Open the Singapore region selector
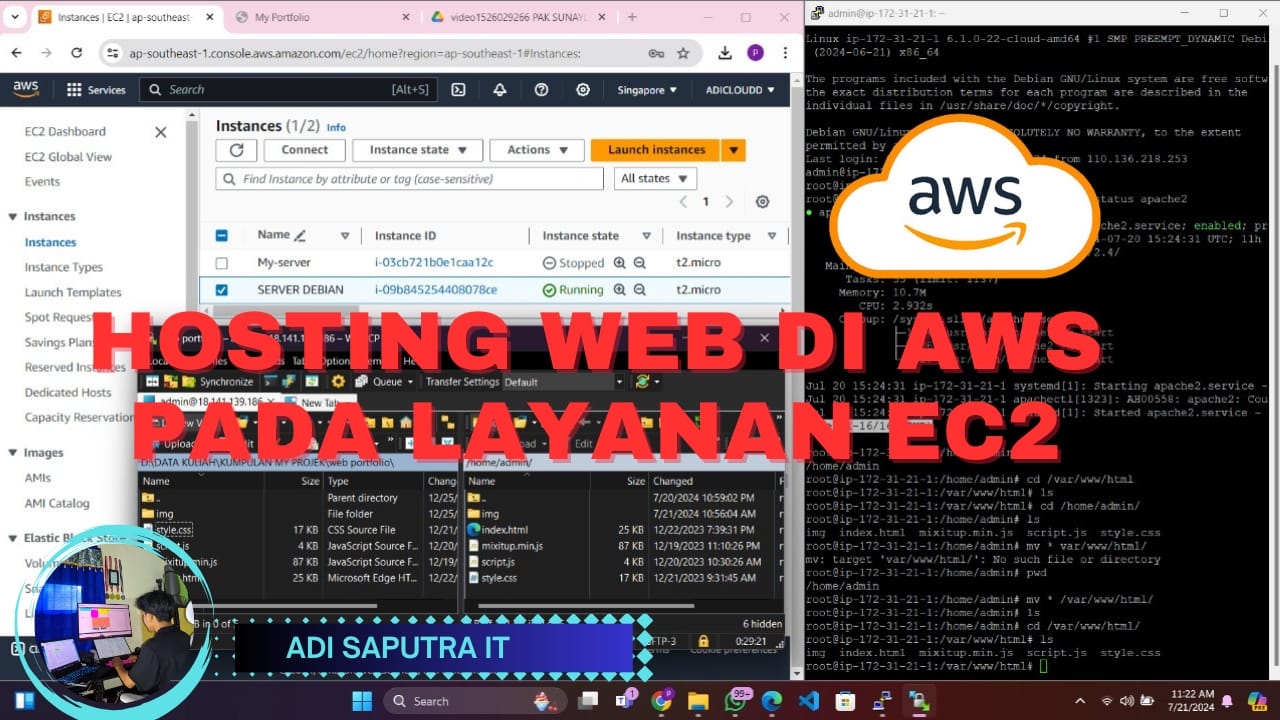The width and height of the screenshot is (1280, 720). [647, 90]
